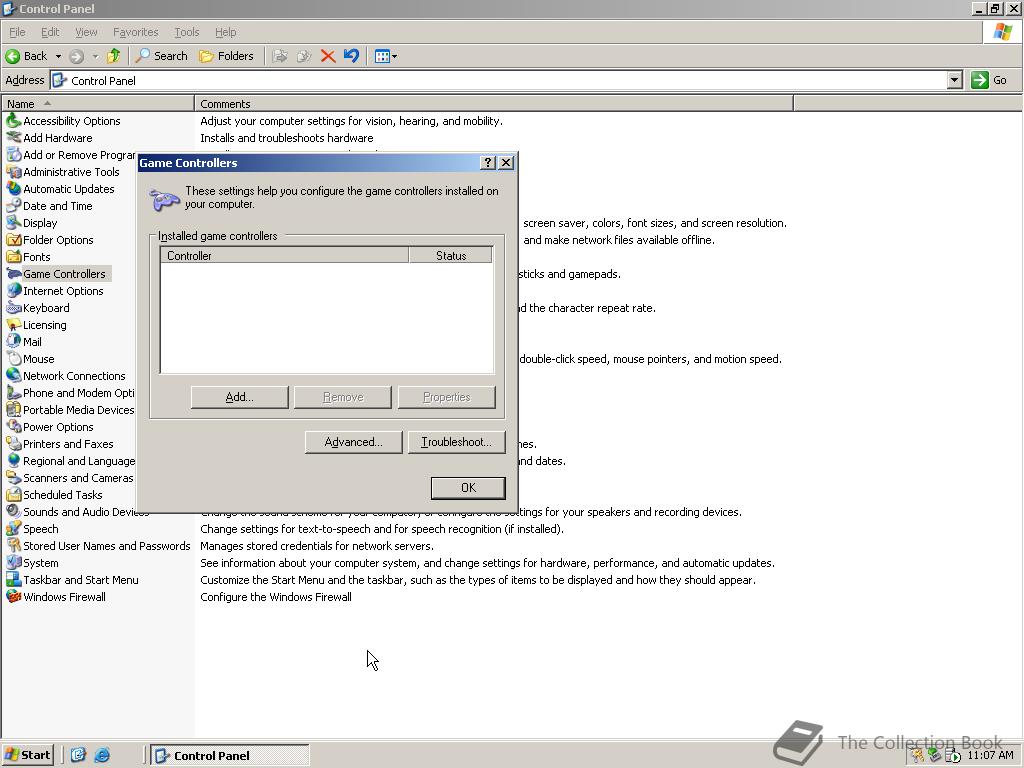Open the View menu
1024x768 pixels.
[x=86, y=32]
